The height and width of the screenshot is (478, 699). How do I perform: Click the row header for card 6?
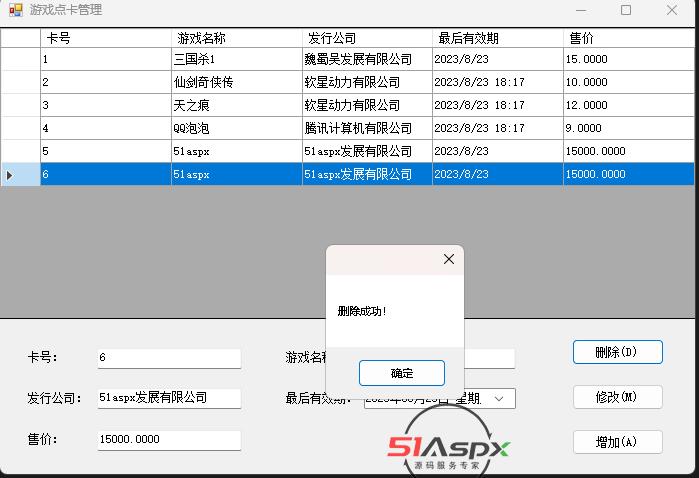coord(21,174)
